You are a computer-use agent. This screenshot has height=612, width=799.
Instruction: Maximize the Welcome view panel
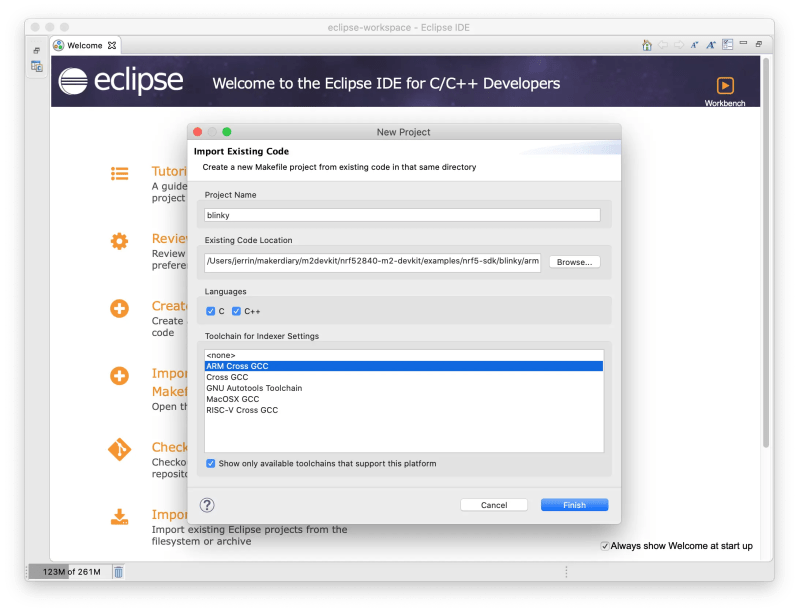tap(759, 44)
